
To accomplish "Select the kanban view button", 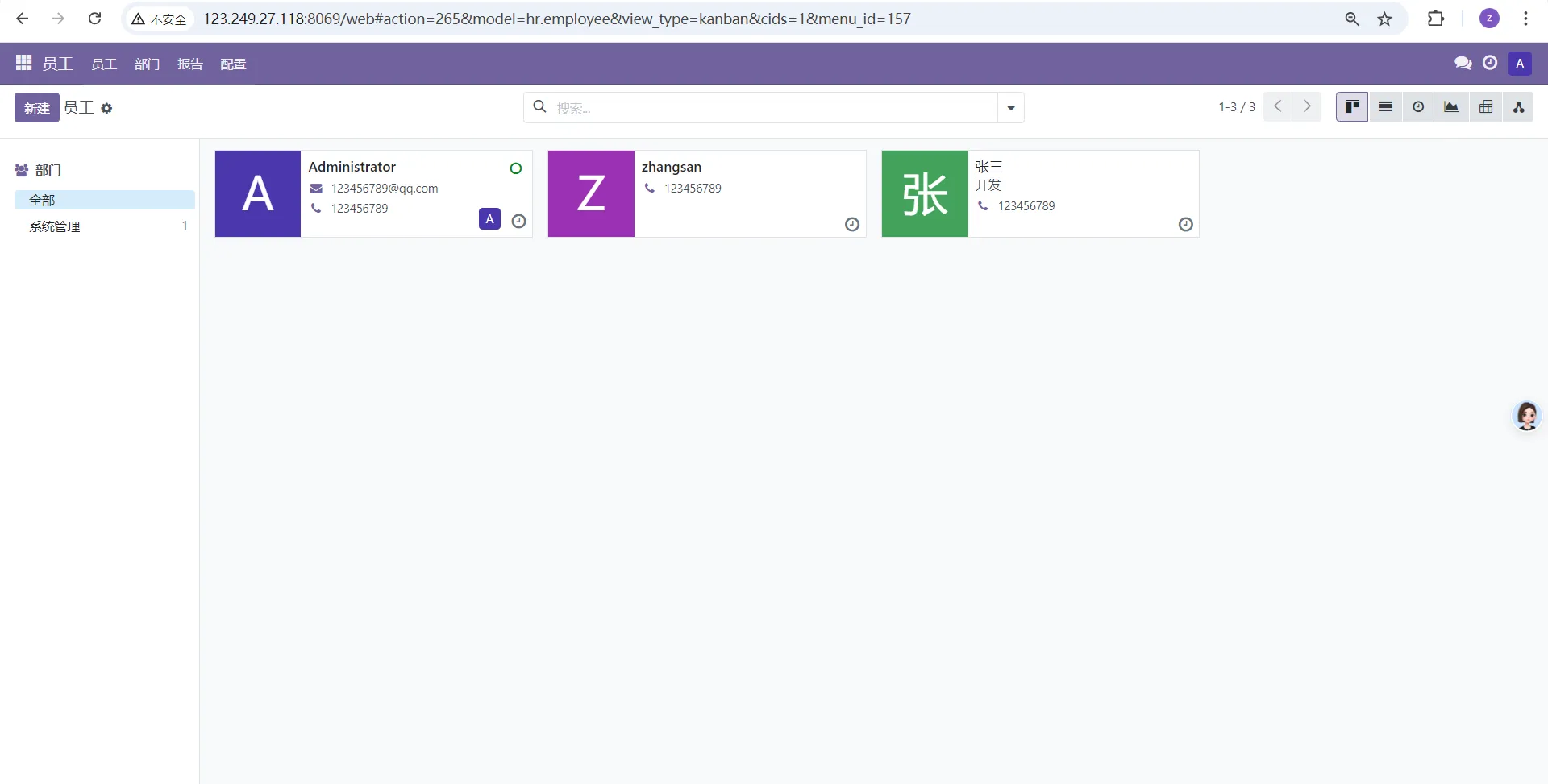I will 1352,107.
